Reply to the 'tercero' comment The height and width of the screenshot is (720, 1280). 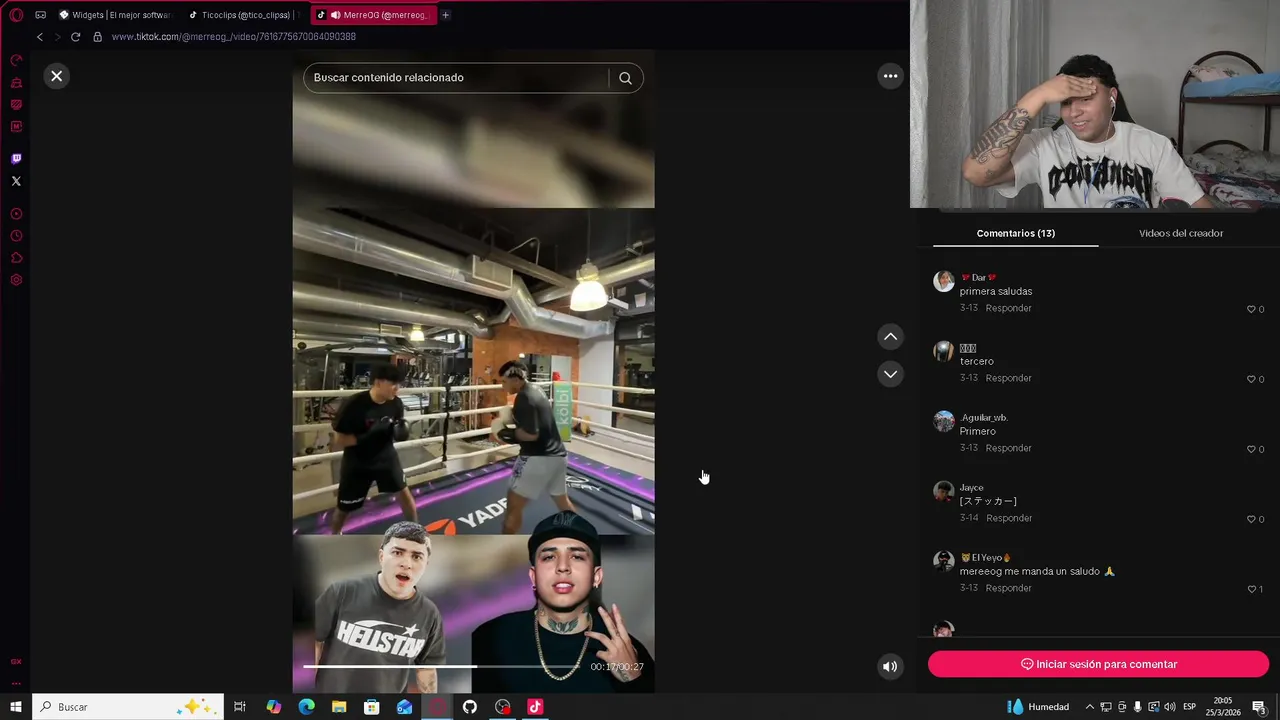[1008, 378]
